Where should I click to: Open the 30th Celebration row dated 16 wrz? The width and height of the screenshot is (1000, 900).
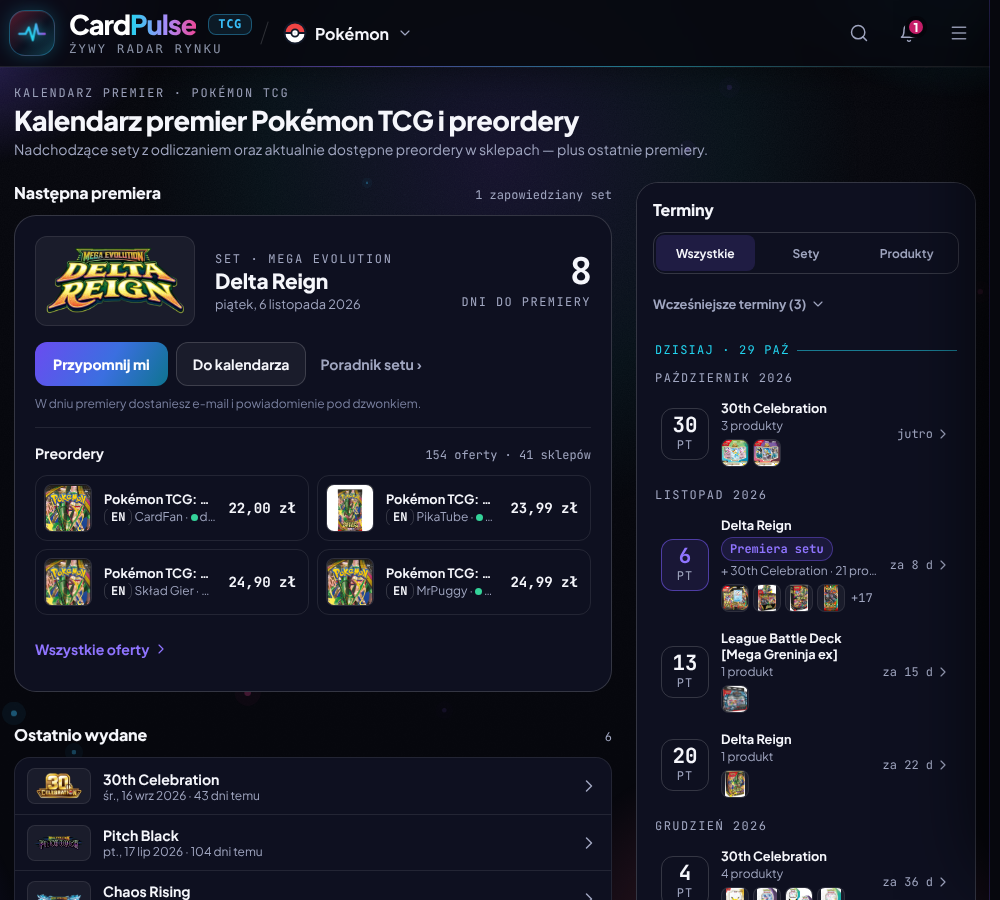pos(312,786)
